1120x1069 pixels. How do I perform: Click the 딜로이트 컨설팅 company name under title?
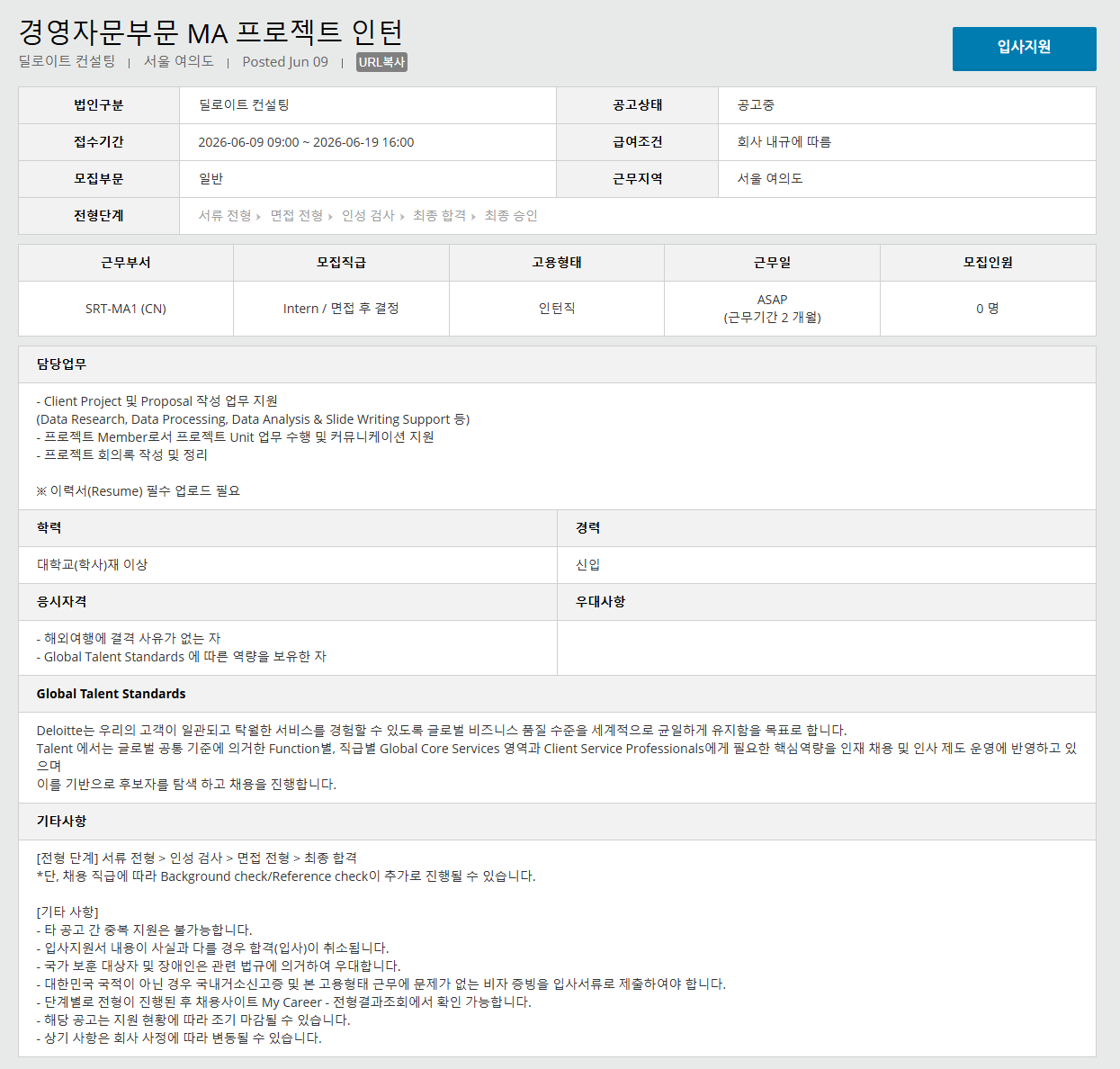point(67,61)
